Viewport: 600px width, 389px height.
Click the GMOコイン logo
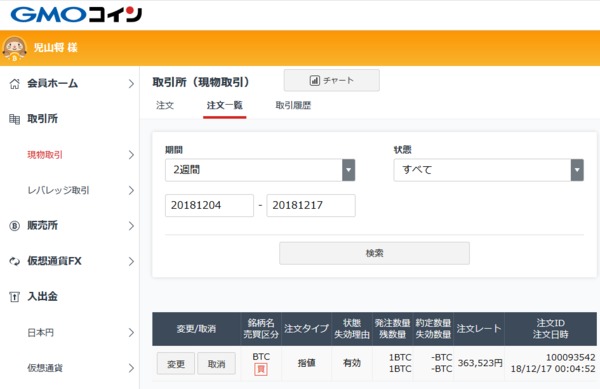coord(76,15)
